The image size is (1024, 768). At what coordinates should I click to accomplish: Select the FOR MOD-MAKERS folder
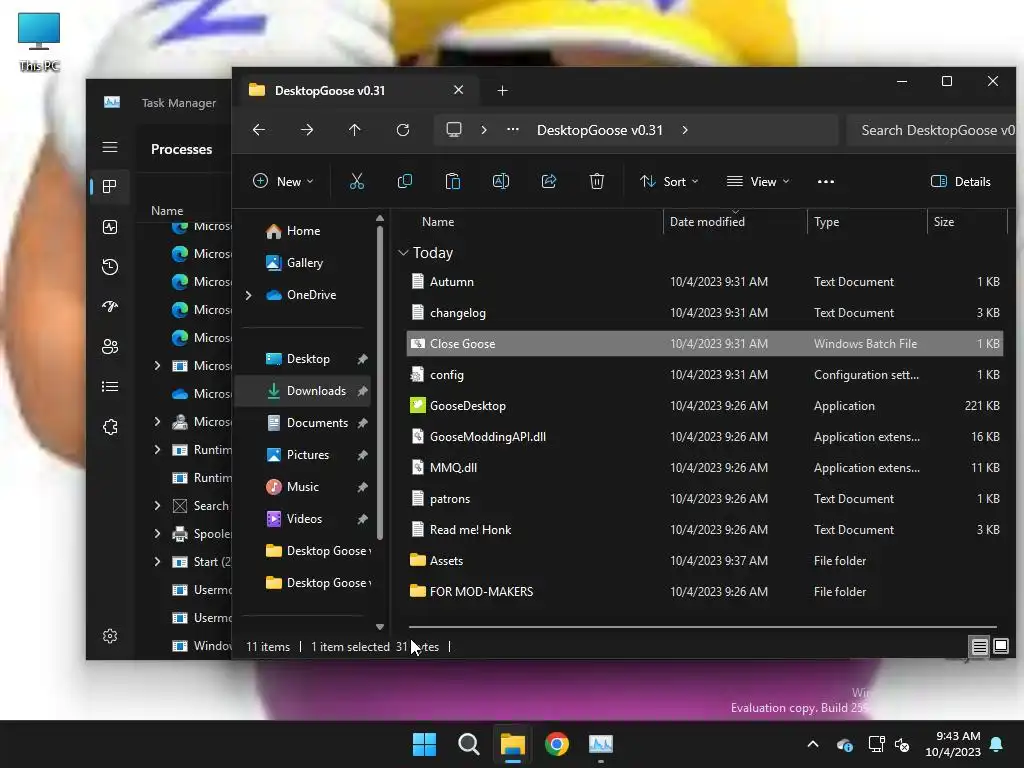coord(705,592)
